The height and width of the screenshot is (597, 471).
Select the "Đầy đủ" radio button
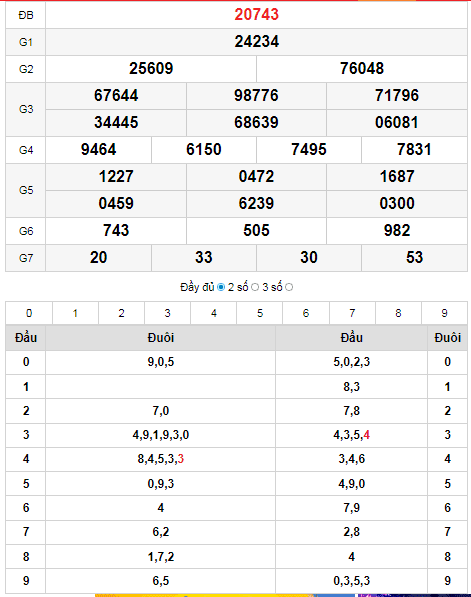tap(220, 287)
